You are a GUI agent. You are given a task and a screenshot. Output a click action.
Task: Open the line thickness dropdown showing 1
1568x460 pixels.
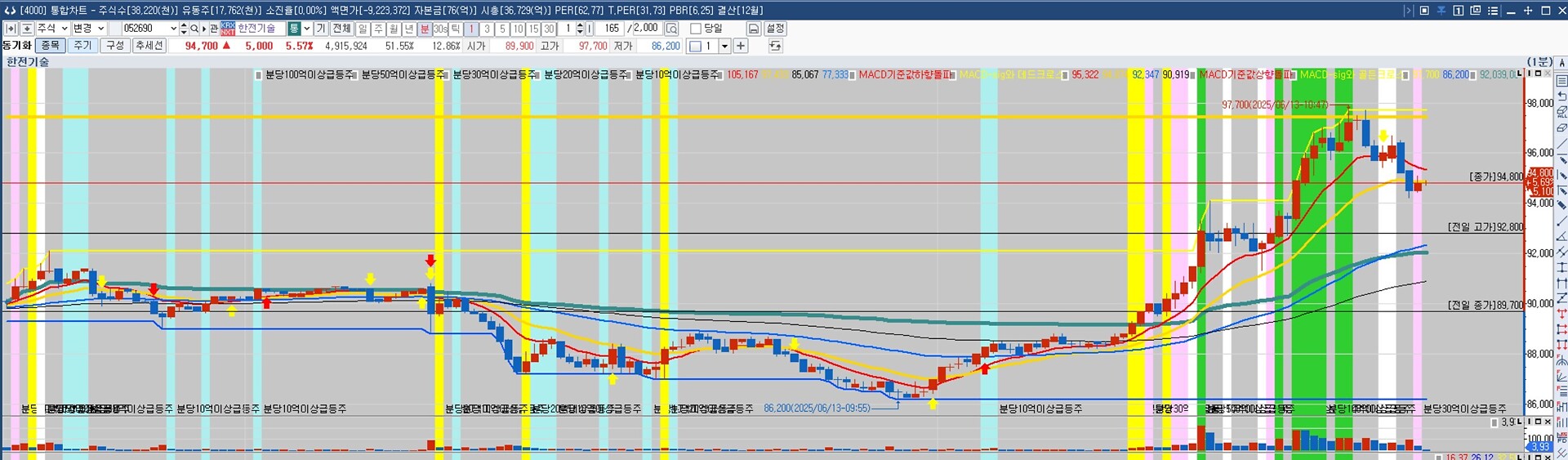click(724, 46)
